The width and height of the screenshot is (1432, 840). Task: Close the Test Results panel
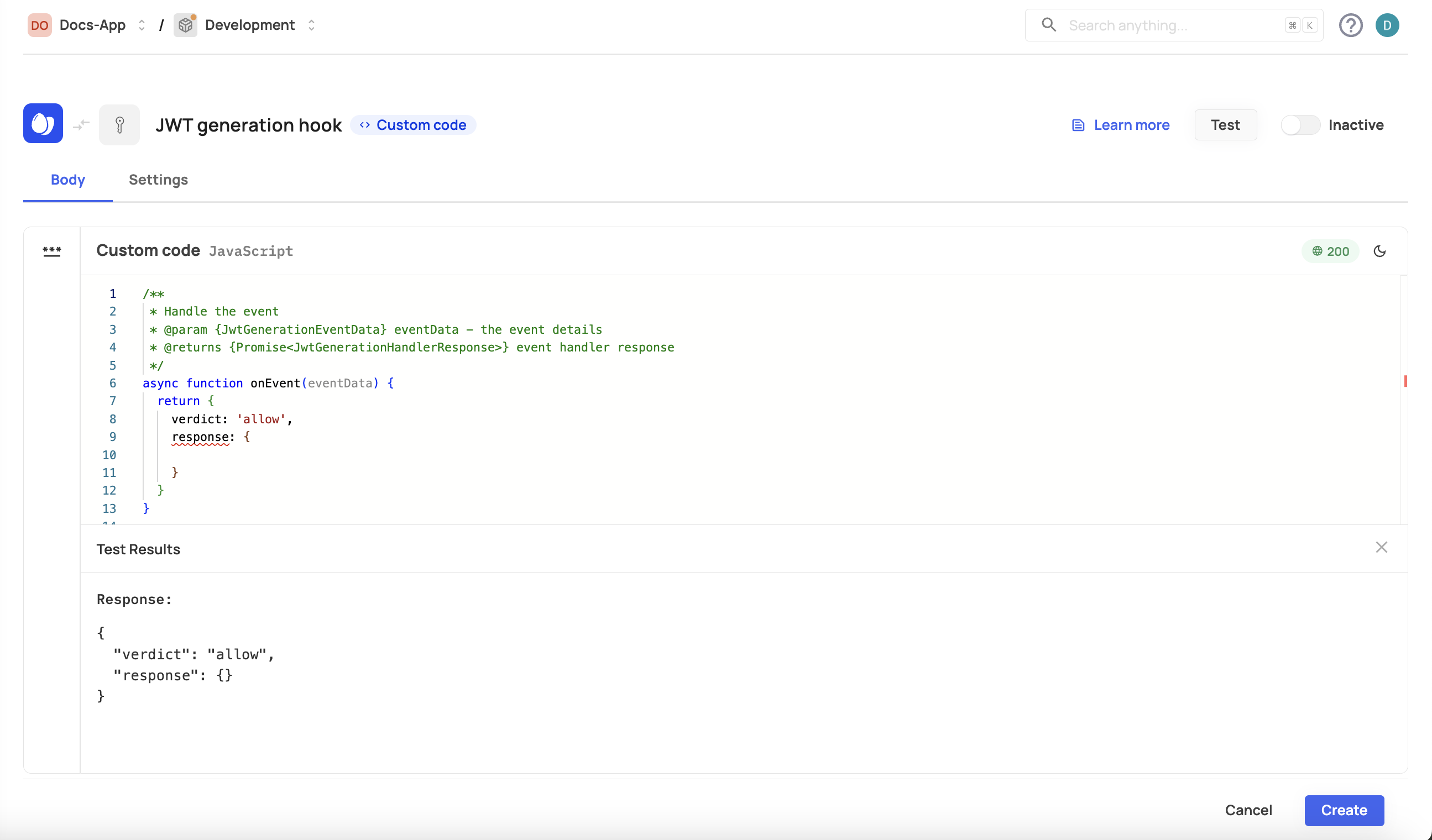pyautogui.click(x=1381, y=547)
